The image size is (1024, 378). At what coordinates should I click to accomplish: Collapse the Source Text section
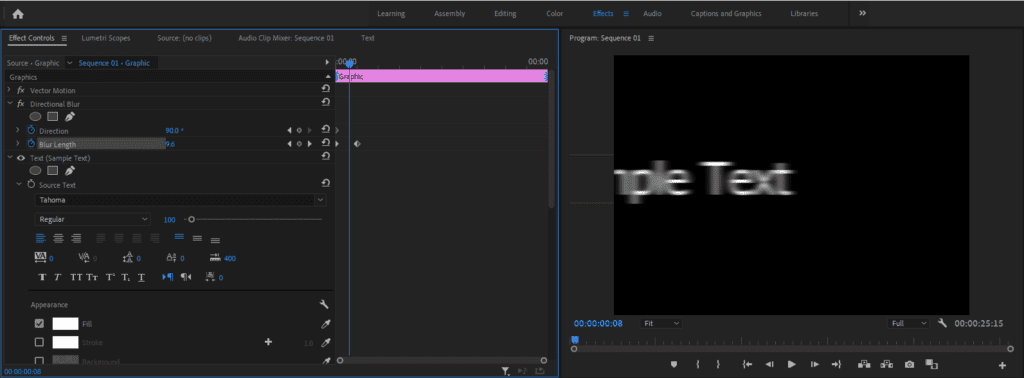[19, 185]
